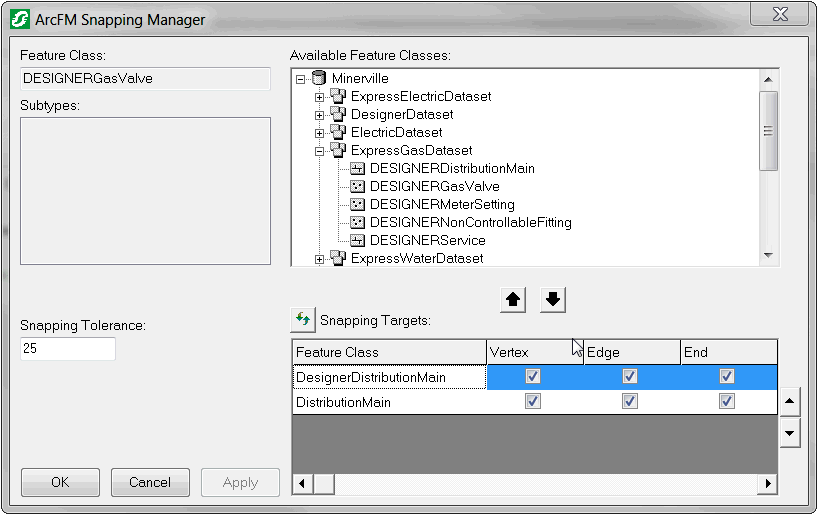The width and height of the screenshot is (818, 515).
Task: Expand the DesignerDataset node
Action: pos(319,115)
